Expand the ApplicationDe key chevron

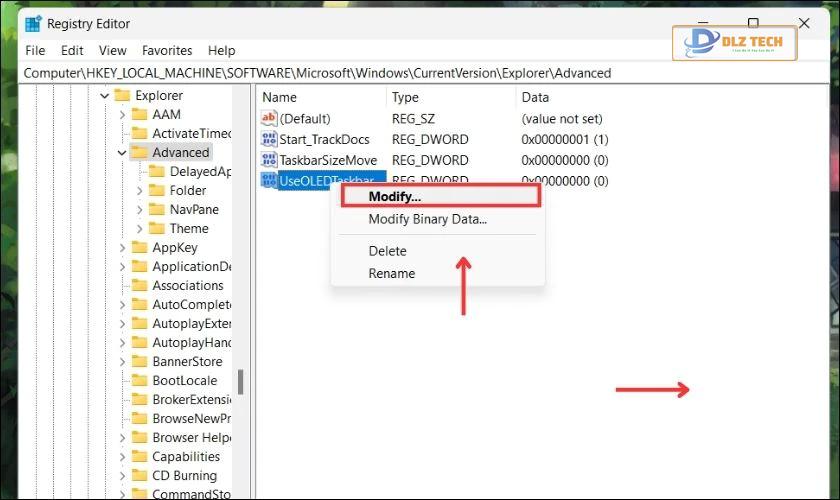click(122, 267)
